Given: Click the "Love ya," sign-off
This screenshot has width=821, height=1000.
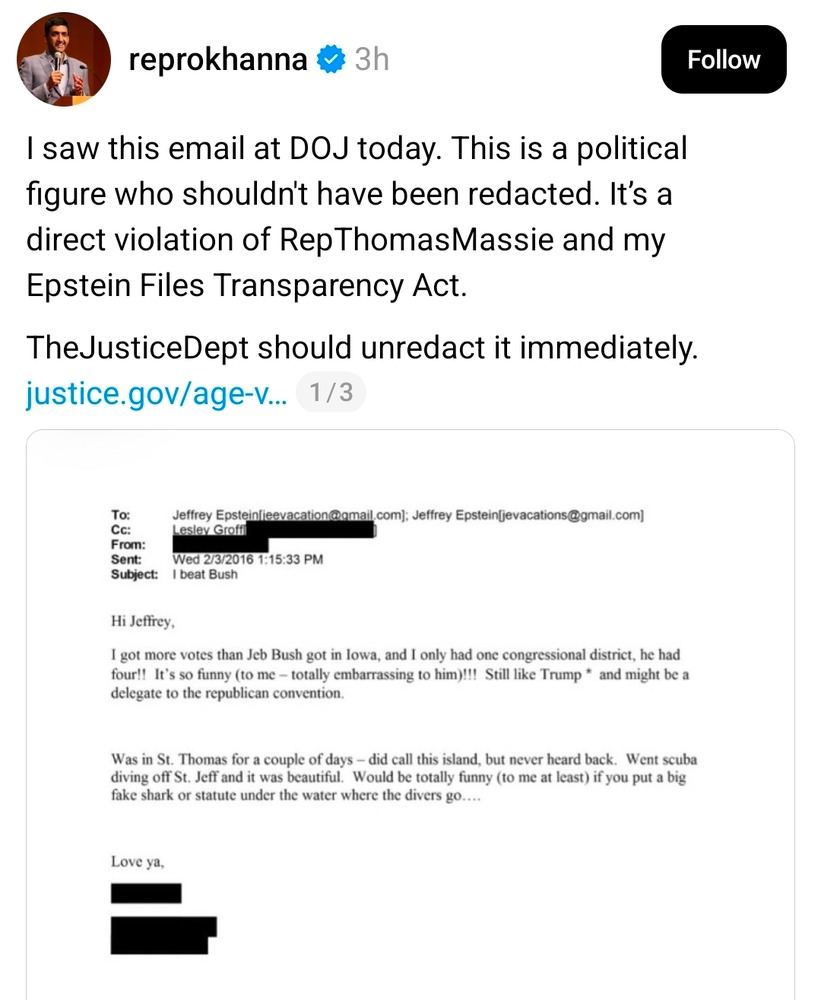Looking at the screenshot, I should [138, 858].
